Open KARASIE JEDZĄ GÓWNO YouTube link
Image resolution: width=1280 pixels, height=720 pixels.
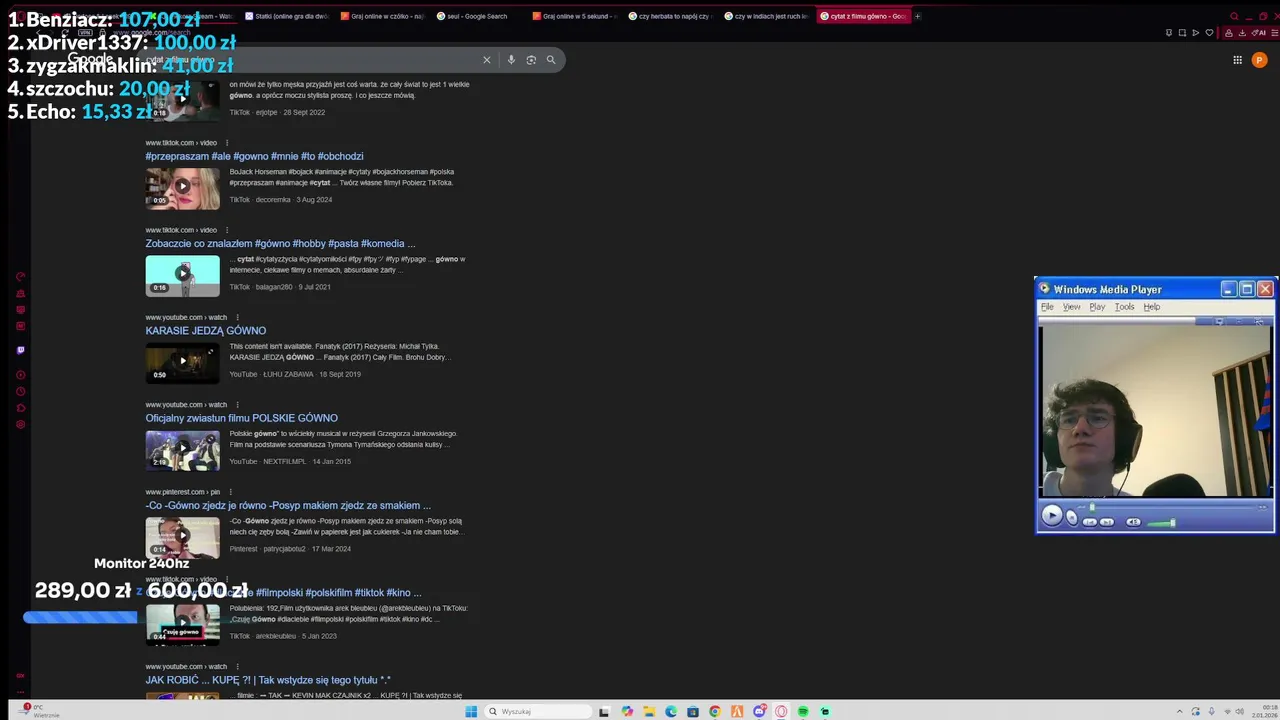pos(205,331)
